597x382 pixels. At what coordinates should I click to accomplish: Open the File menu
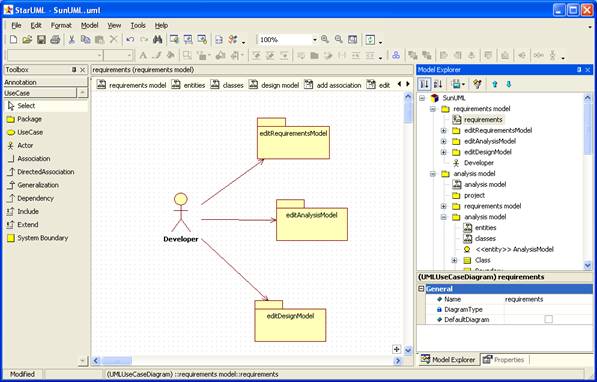pos(16,26)
